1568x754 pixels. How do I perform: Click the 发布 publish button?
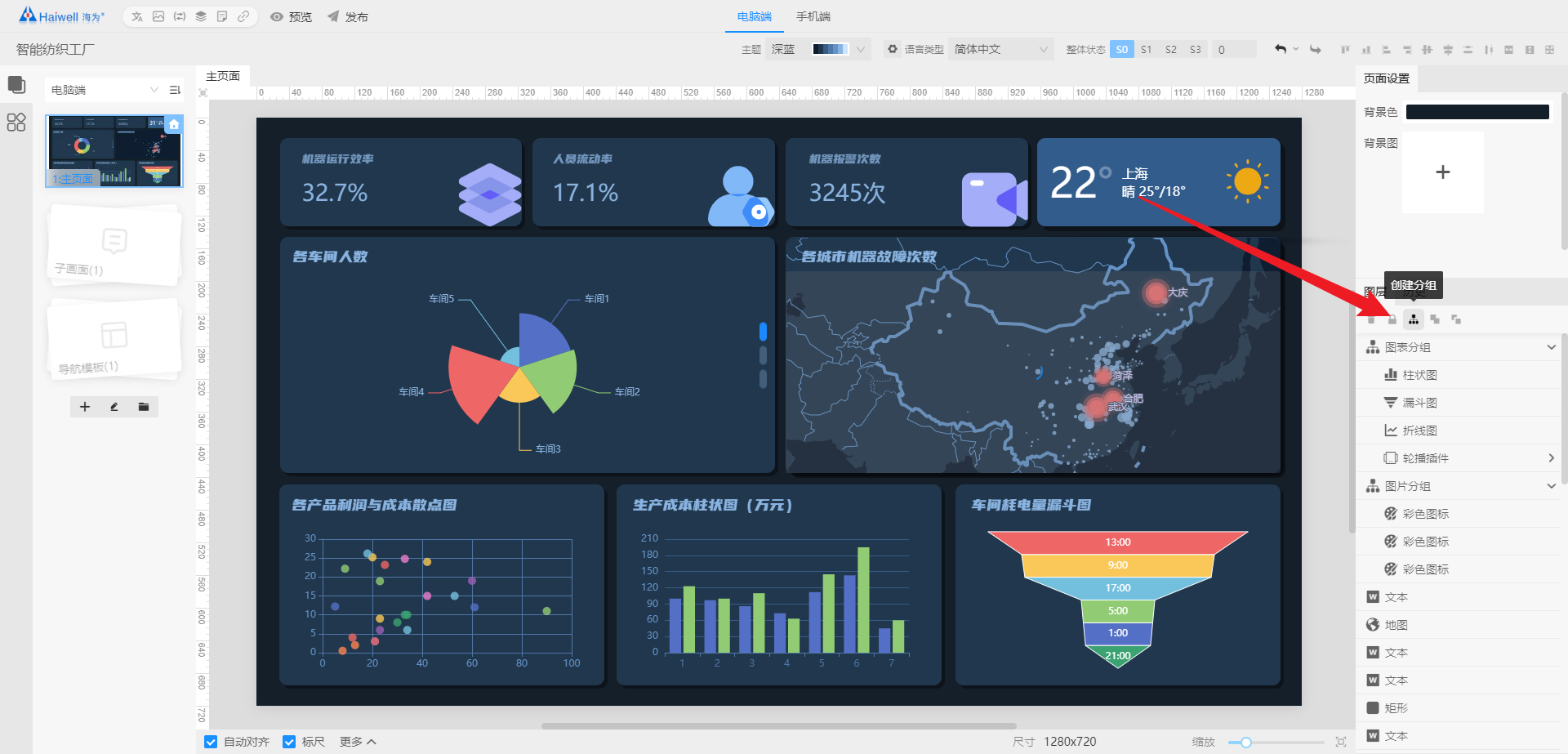point(348,16)
